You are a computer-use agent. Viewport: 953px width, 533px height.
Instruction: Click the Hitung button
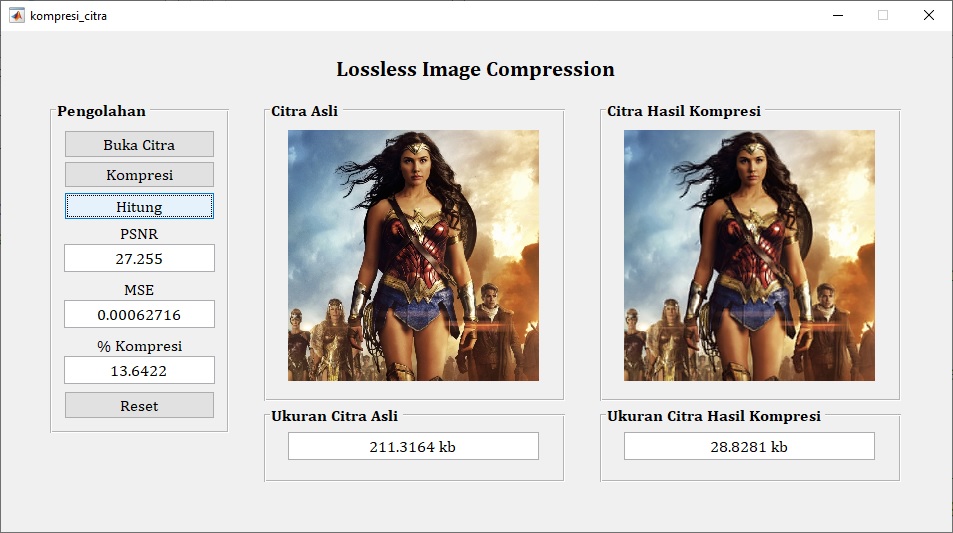pos(139,206)
